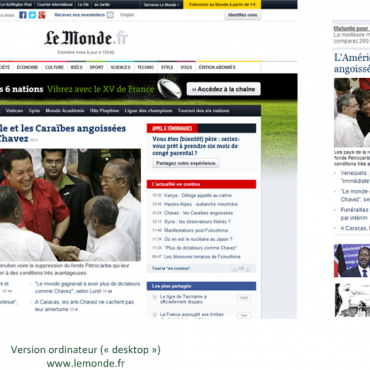Select the ÉDITION ABONNÉS tab
The width and height of the screenshot is (370, 370).
217,67
